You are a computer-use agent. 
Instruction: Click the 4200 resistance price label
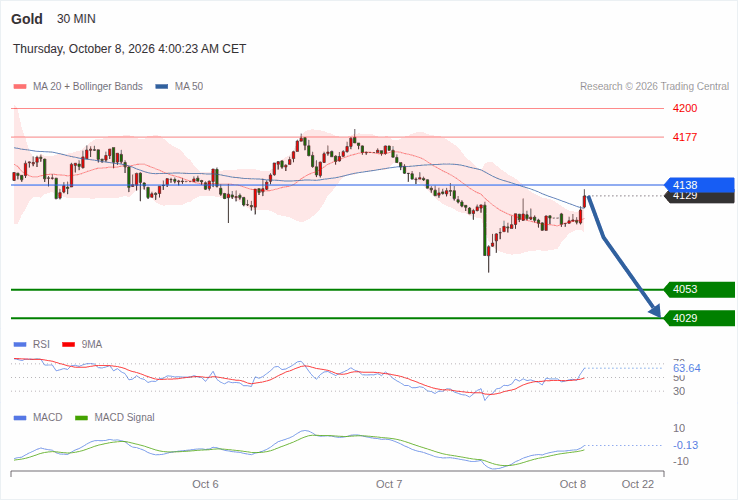685,108
